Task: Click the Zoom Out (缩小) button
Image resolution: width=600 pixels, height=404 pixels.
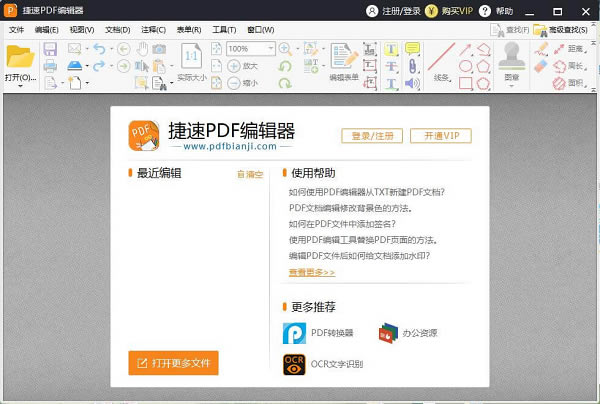Action: 243,83
